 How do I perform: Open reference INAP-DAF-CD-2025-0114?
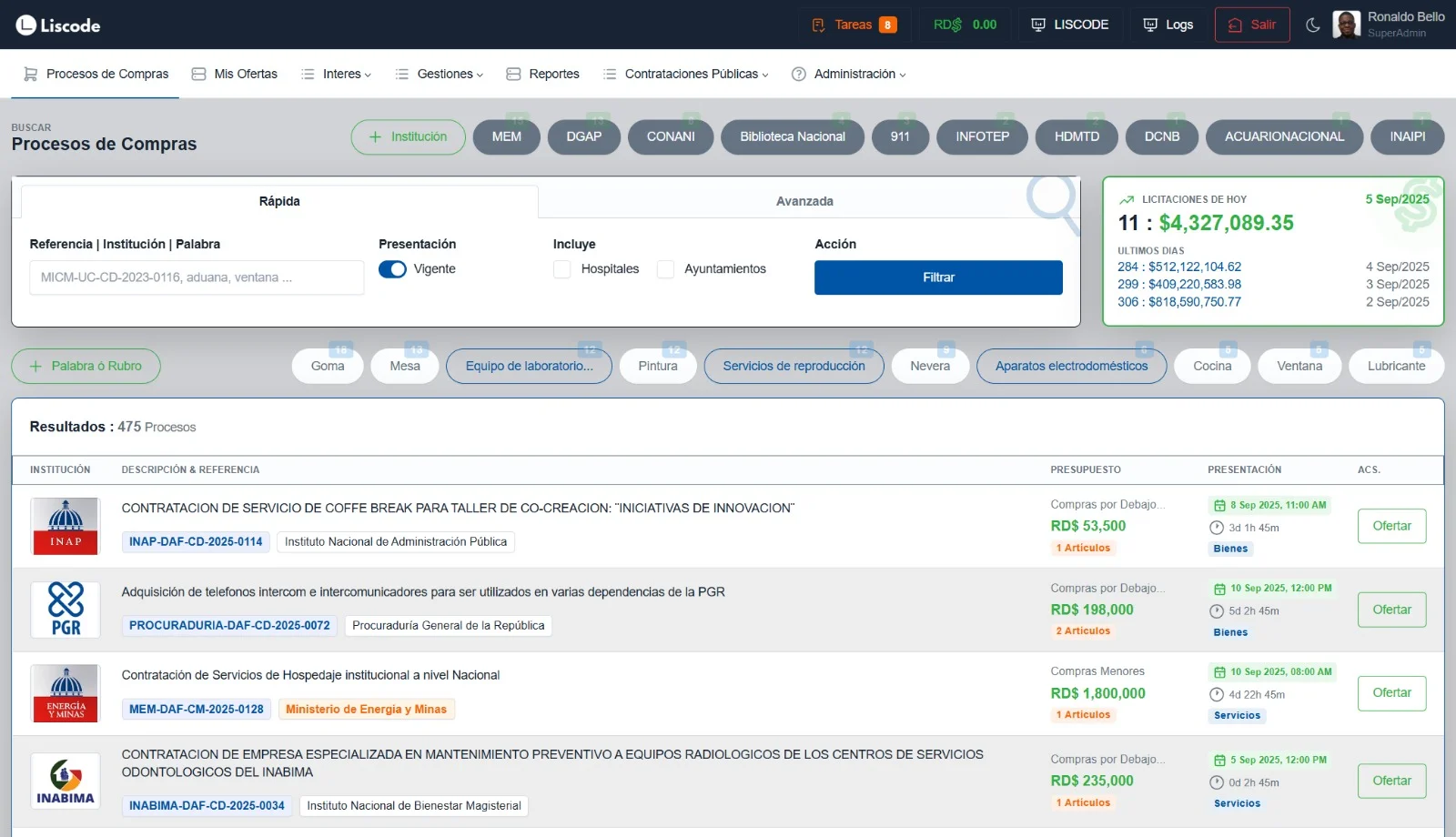[x=196, y=542]
